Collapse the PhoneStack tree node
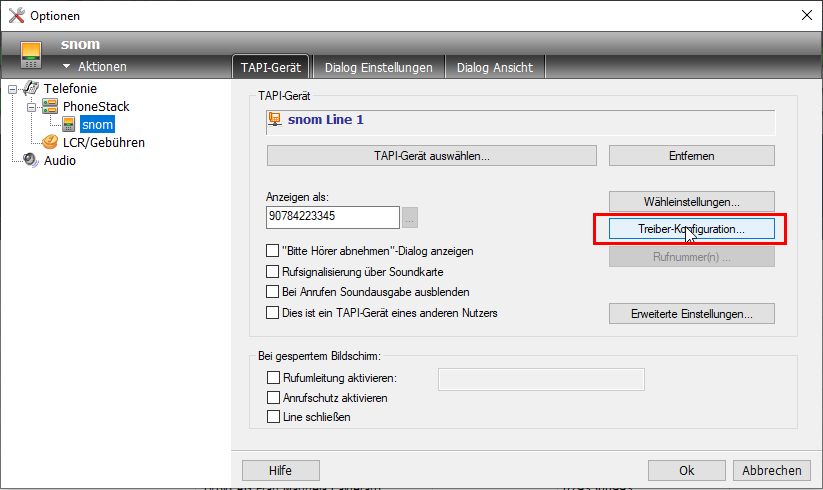 click(x=31, y=106)
